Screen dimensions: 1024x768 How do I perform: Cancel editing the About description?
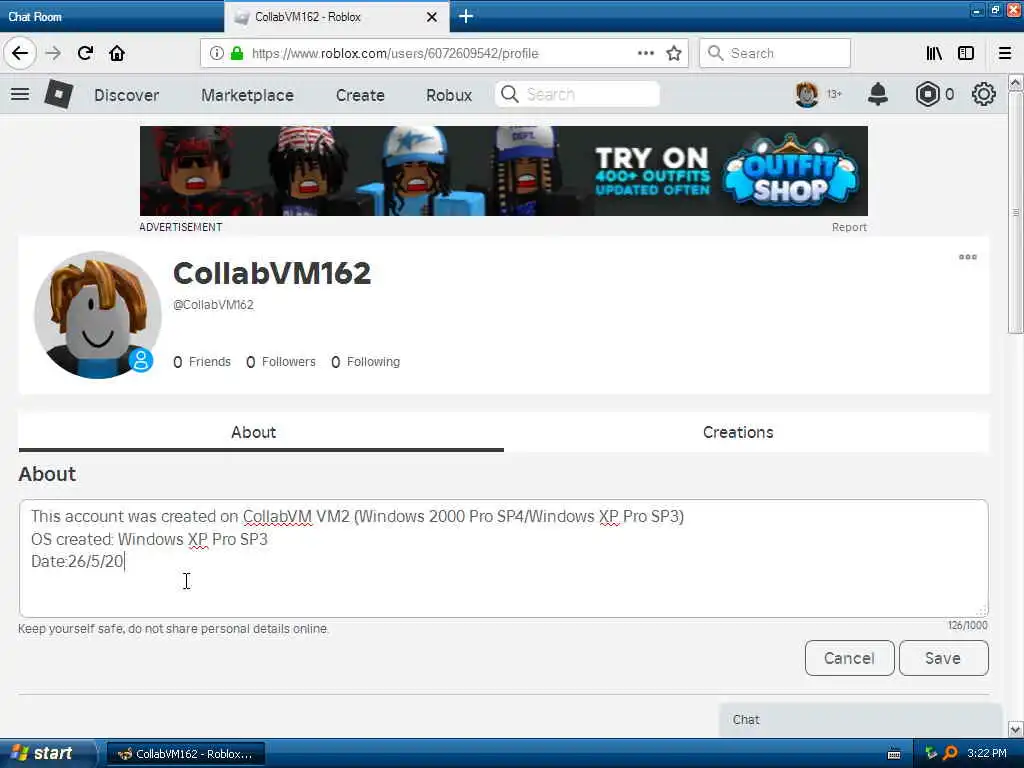point(849,658)
